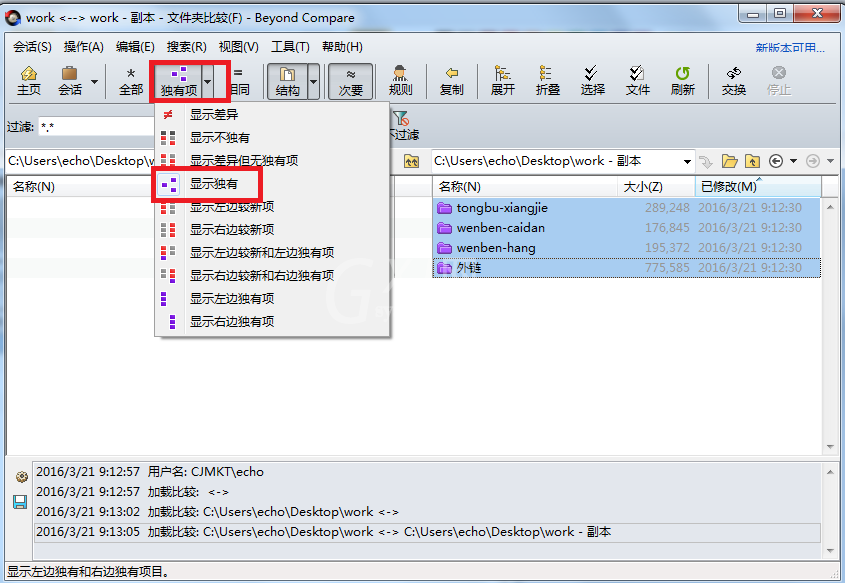Click the 复制 copy toolbar icon

click(x=452, y=81)
